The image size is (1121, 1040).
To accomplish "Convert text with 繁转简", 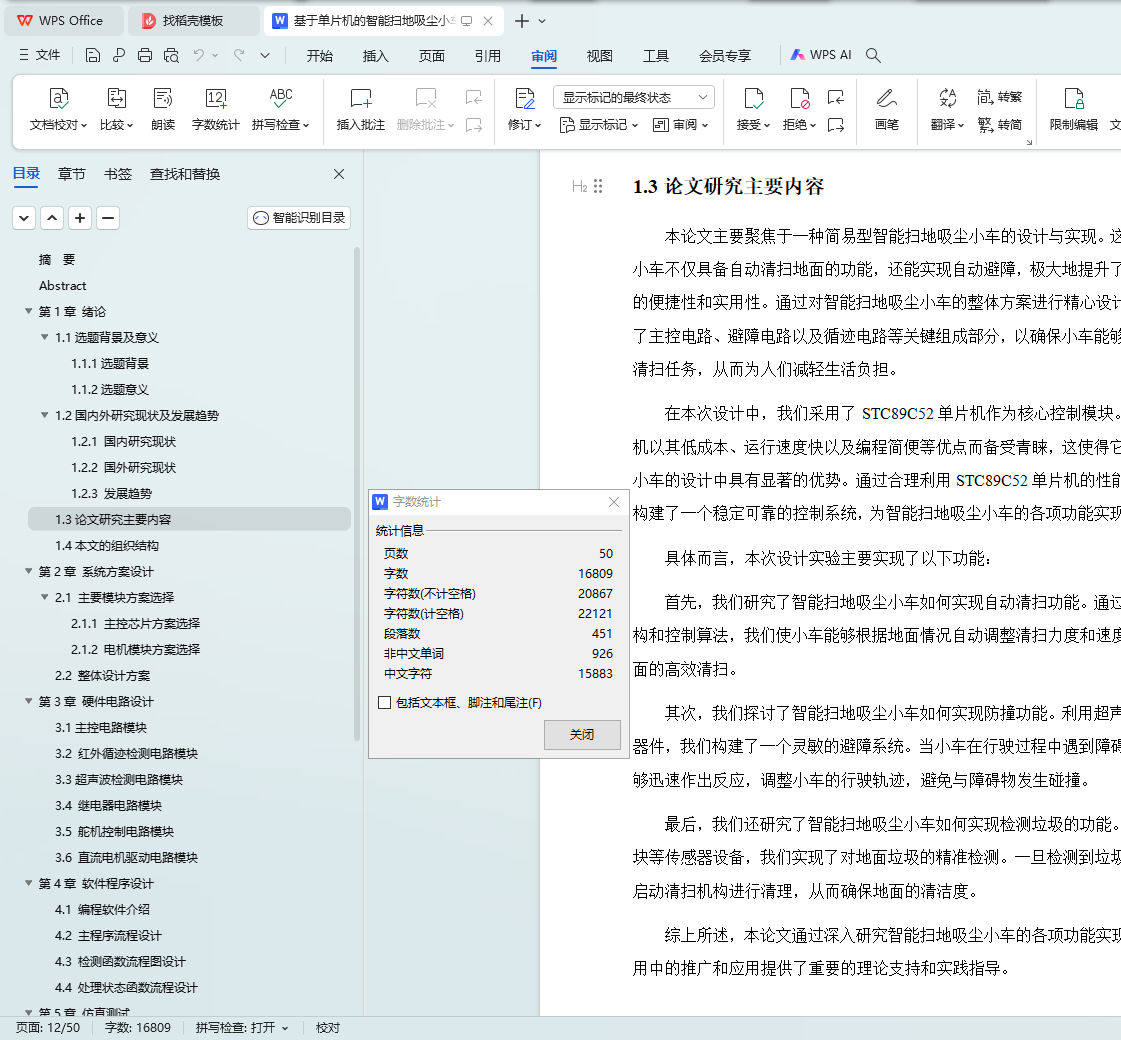I will pos(999,124).
